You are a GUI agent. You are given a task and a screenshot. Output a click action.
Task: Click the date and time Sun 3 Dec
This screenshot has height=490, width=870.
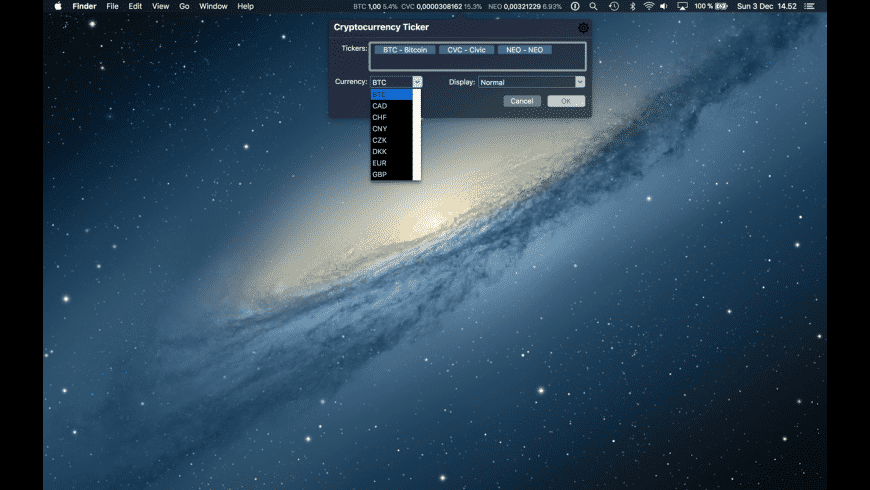[767, 6]
